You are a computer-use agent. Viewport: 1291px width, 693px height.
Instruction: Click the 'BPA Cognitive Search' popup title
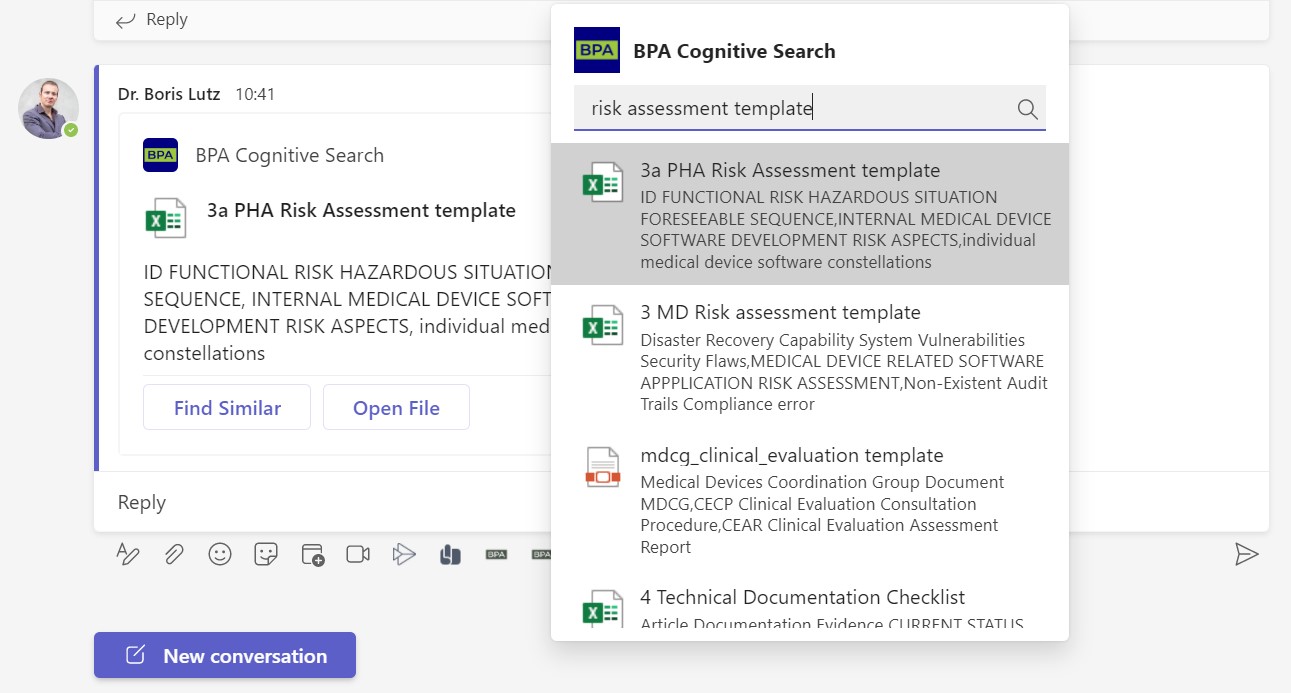tap(734, 51)
